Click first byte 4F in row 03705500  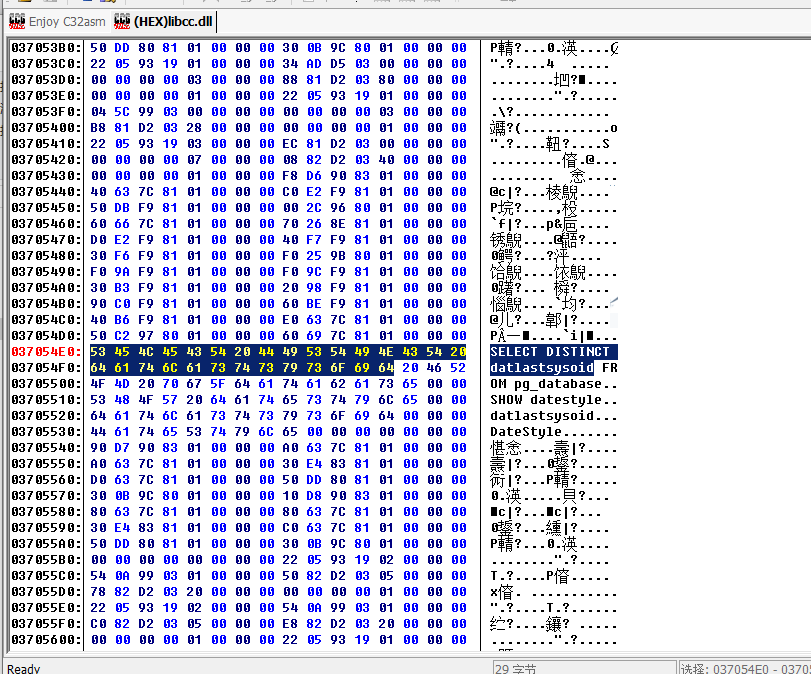click(x=98, y=384)
